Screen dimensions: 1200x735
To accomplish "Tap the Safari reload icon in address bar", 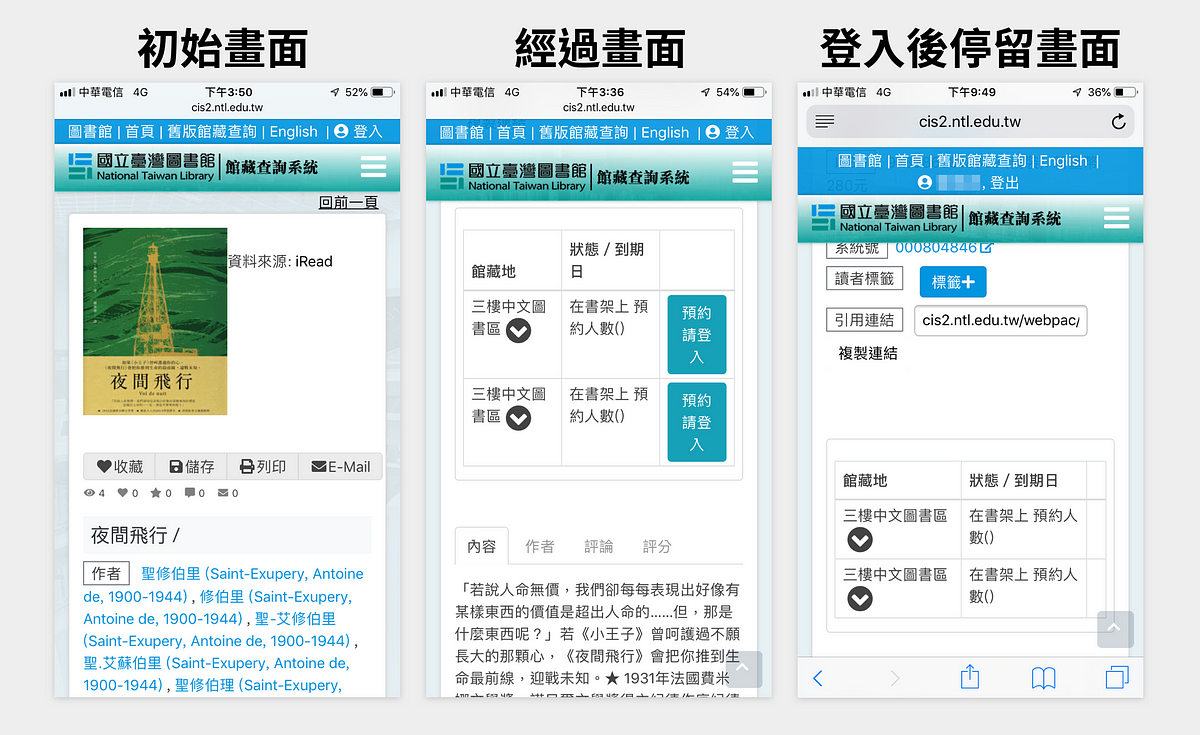I will 1118,122.
